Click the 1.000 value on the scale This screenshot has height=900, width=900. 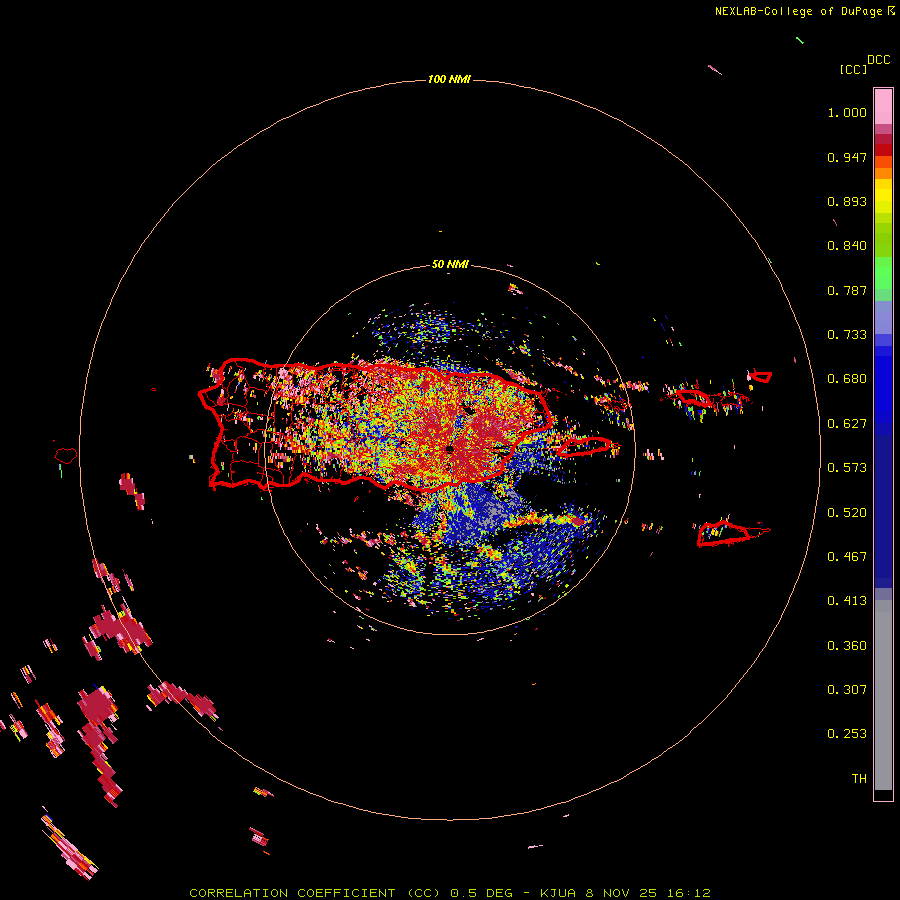pos(847,112)
